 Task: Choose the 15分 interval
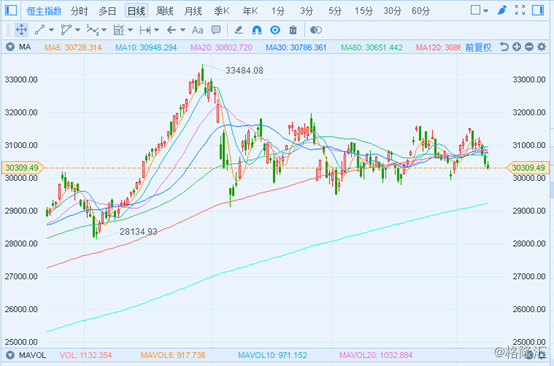pyautogui.click(x=364, y=11)
